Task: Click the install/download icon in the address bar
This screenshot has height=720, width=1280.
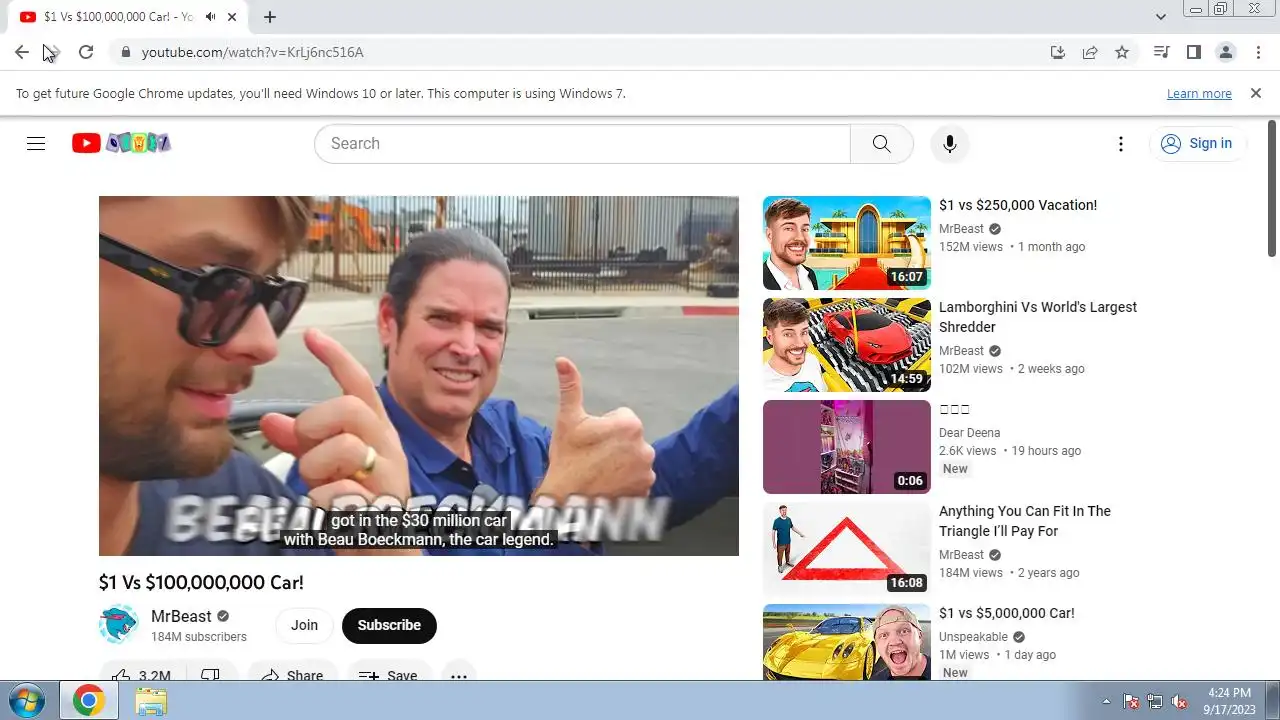Action: tap(1058, 52)
